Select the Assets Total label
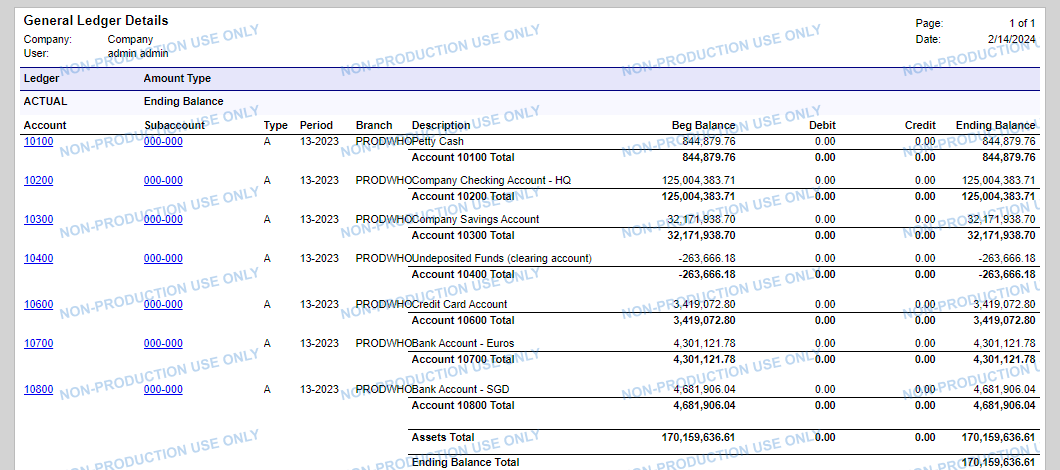This screenshot has width=1060, height=470. click(443, 438)
